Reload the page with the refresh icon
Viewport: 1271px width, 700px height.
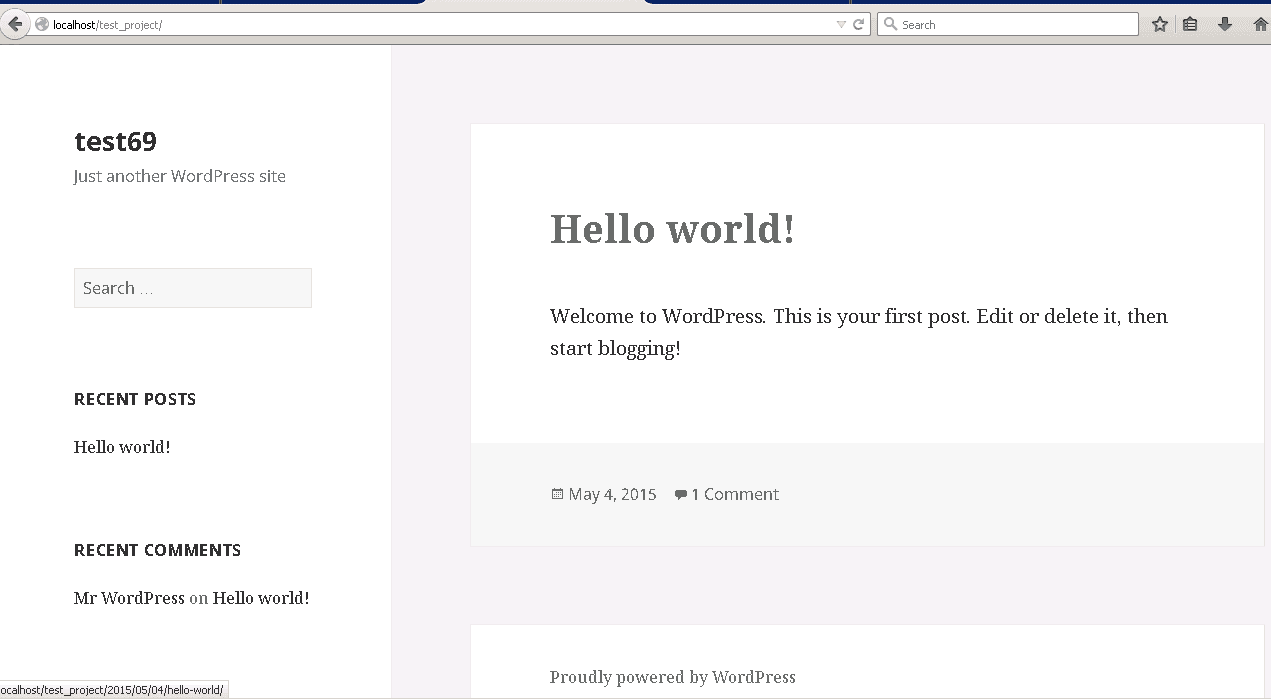858,25
